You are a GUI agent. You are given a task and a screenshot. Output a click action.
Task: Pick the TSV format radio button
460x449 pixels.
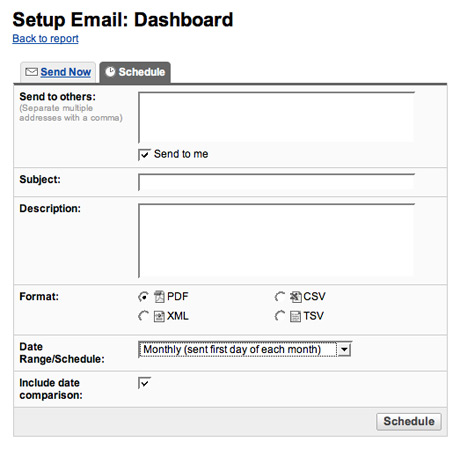(x=280, y=316)
